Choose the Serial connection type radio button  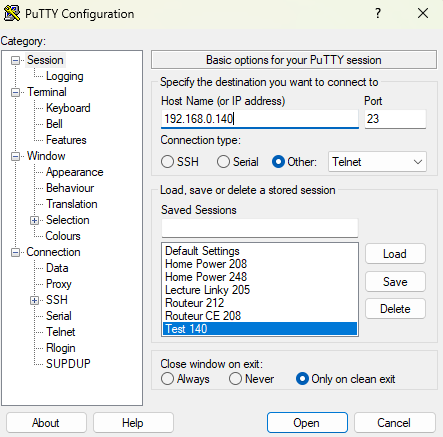click(223, 162)
